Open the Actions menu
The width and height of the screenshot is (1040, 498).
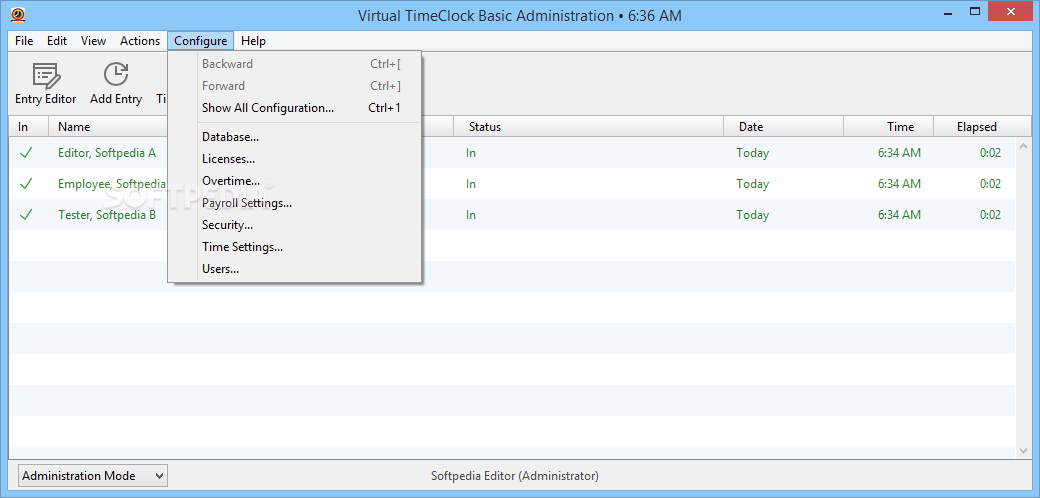pos(140,41)
